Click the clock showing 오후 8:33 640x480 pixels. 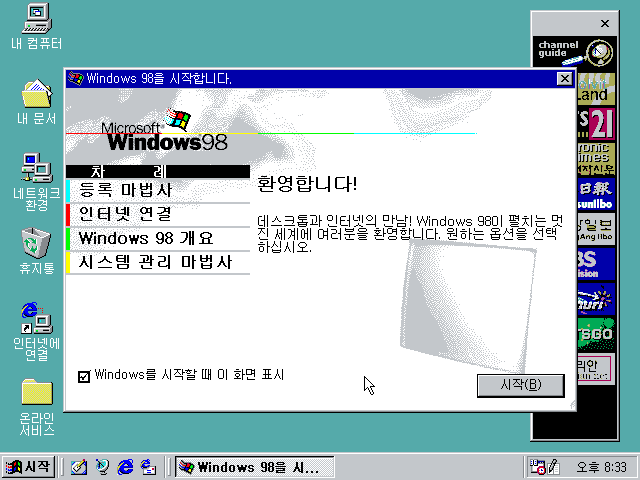tap(601, 467)
